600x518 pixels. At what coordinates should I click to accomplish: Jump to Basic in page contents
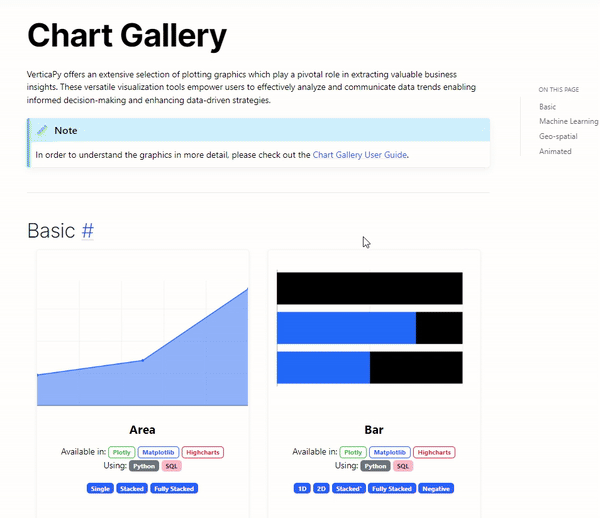[x=547, y=107]
